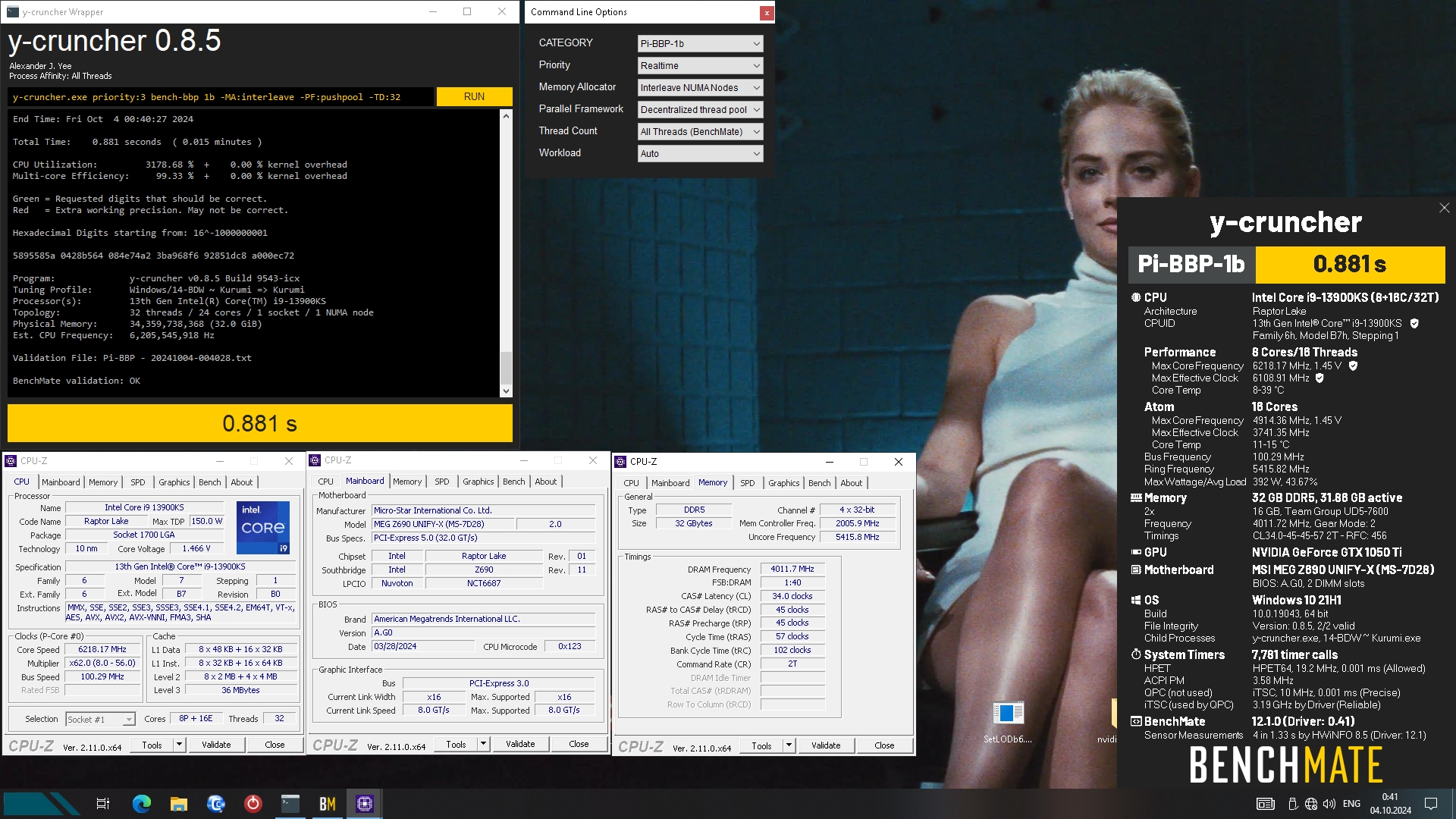This screenshot has height=819, width=1456.
Task: Click the Safely Remove USB tray icon
Action: tap(1293, 804)
